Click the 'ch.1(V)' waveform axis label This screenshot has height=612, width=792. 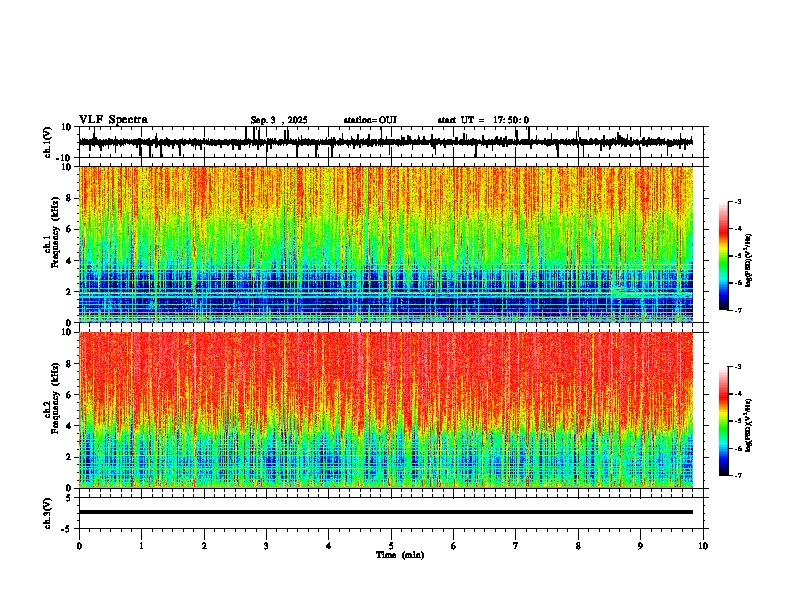click(x=47, y=142)
